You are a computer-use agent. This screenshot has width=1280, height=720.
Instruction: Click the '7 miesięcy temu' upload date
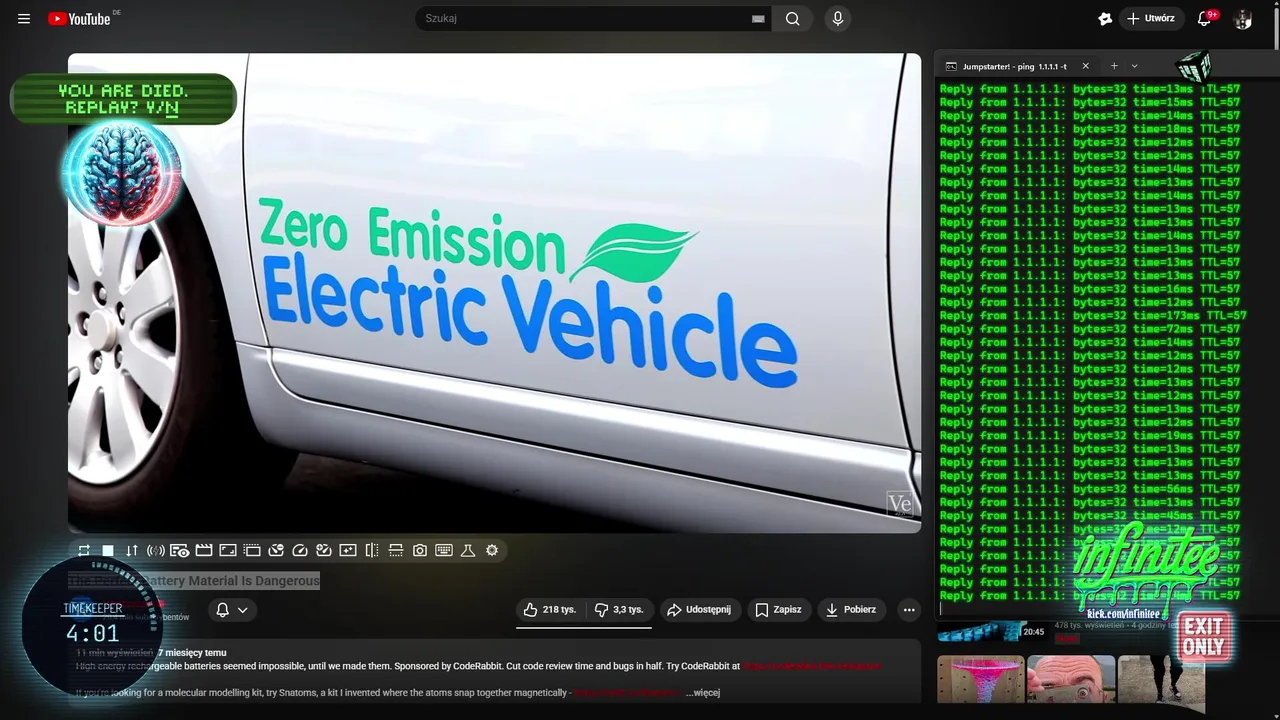pyautogui.click(x=192, y=653)
